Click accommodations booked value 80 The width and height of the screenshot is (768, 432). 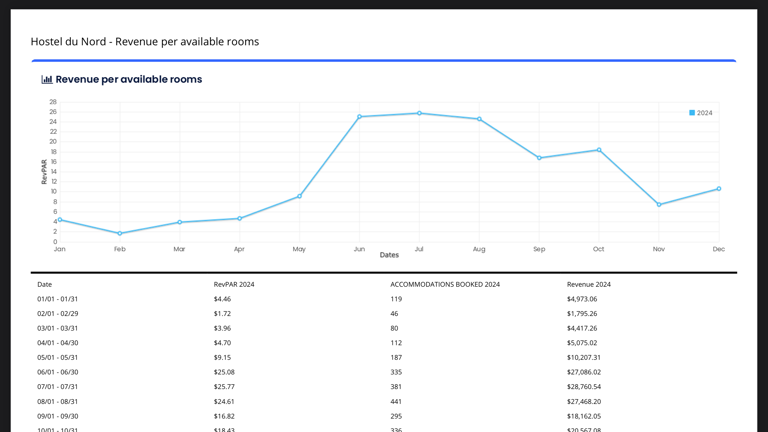point(394,328)
